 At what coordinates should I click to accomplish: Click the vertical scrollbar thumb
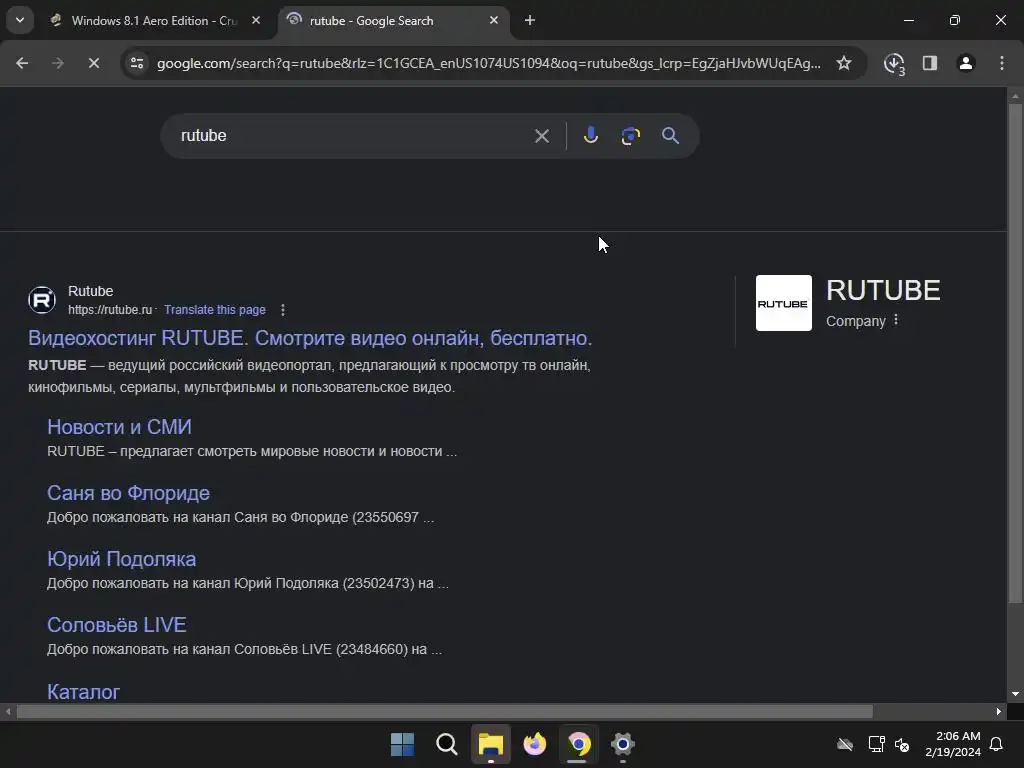click(x=1015, y=353)
